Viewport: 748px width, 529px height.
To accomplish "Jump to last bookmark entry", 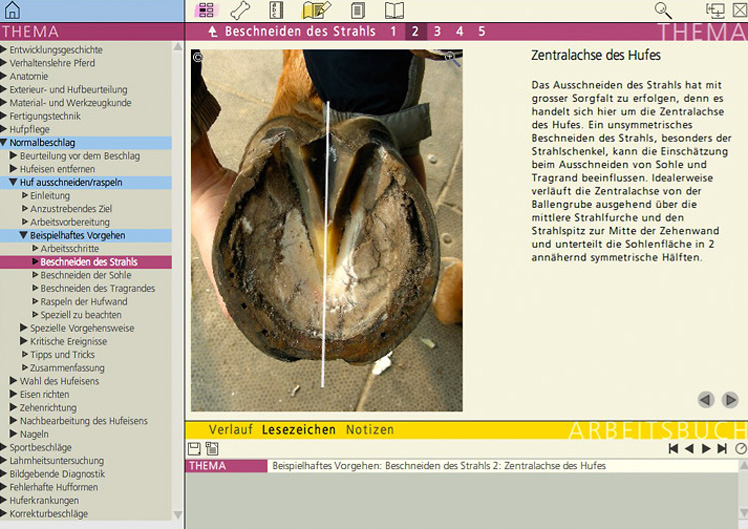I will coord(723,449).
